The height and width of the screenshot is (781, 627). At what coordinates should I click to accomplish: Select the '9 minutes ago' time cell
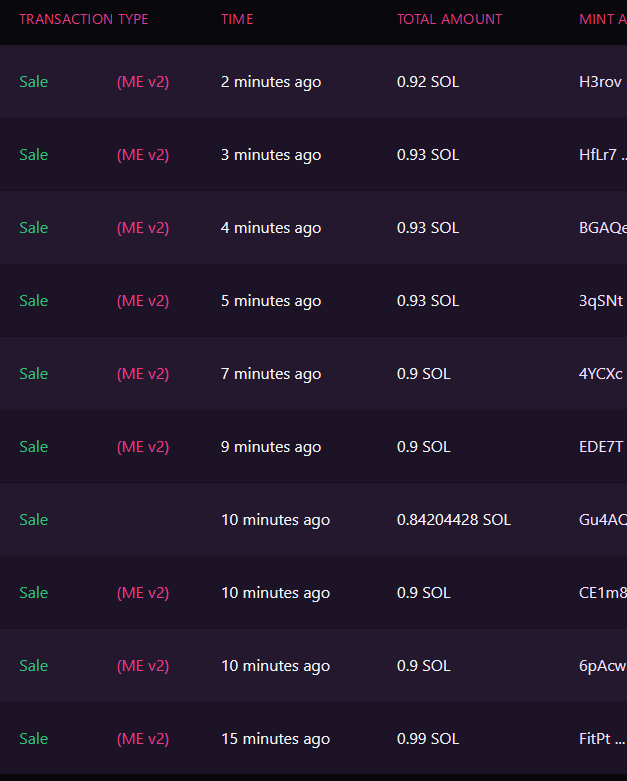271,447
